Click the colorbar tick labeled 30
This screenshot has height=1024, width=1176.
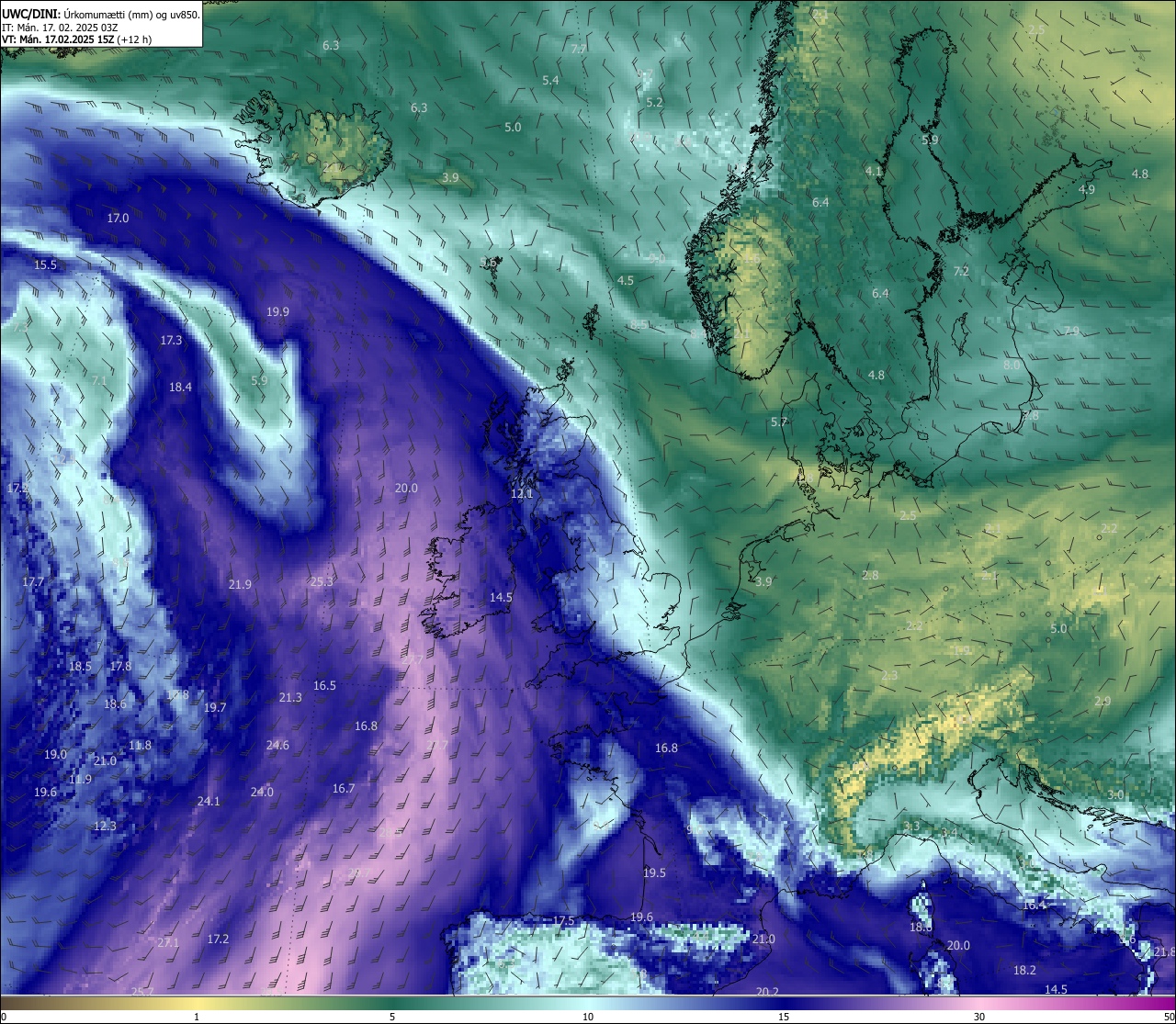coord(979,1017)
